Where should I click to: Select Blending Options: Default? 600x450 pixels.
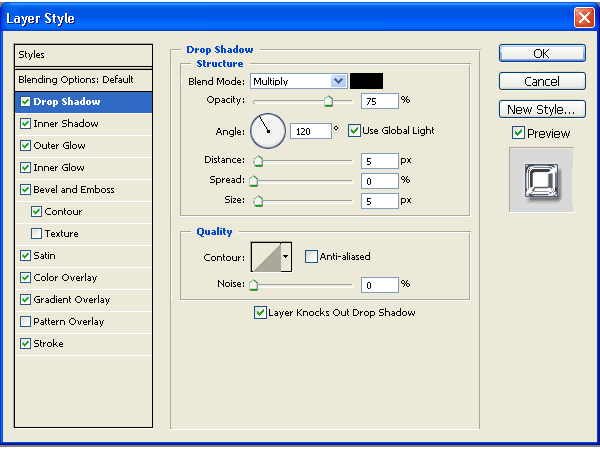pyautogui.click(x=83, y=79)
